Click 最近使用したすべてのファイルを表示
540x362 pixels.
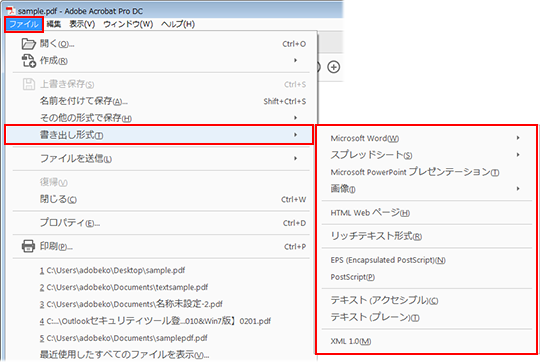tap(124, 354)
